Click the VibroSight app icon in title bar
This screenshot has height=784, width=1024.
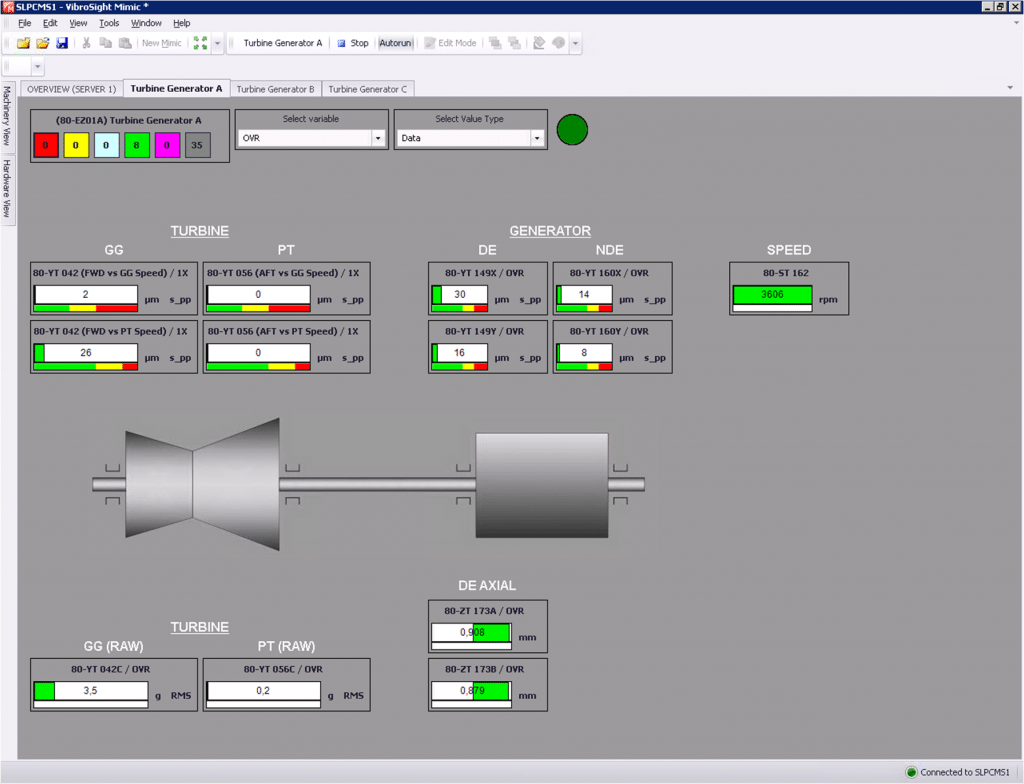point(8,6)
